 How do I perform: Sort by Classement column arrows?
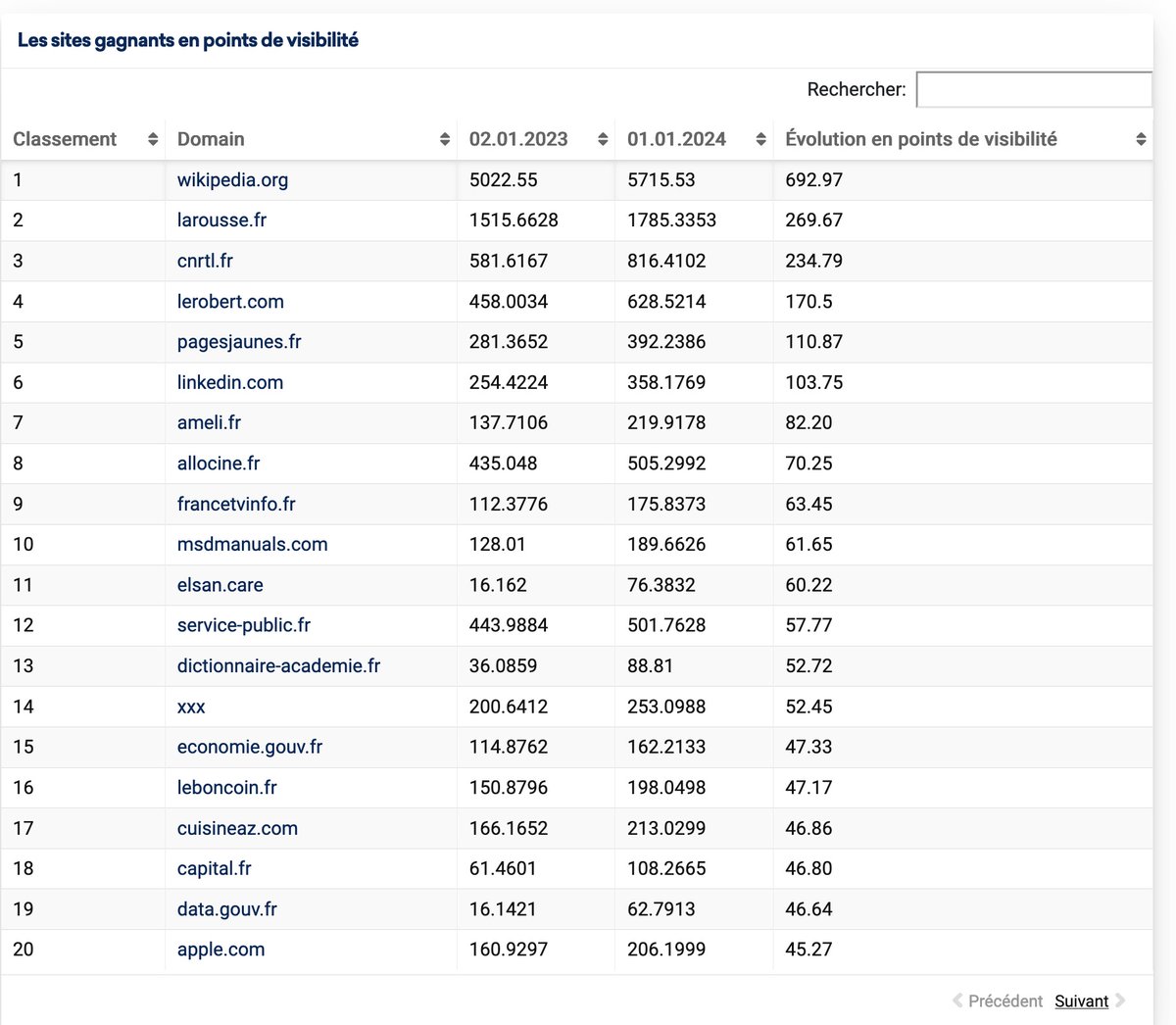tap(153, 139)
